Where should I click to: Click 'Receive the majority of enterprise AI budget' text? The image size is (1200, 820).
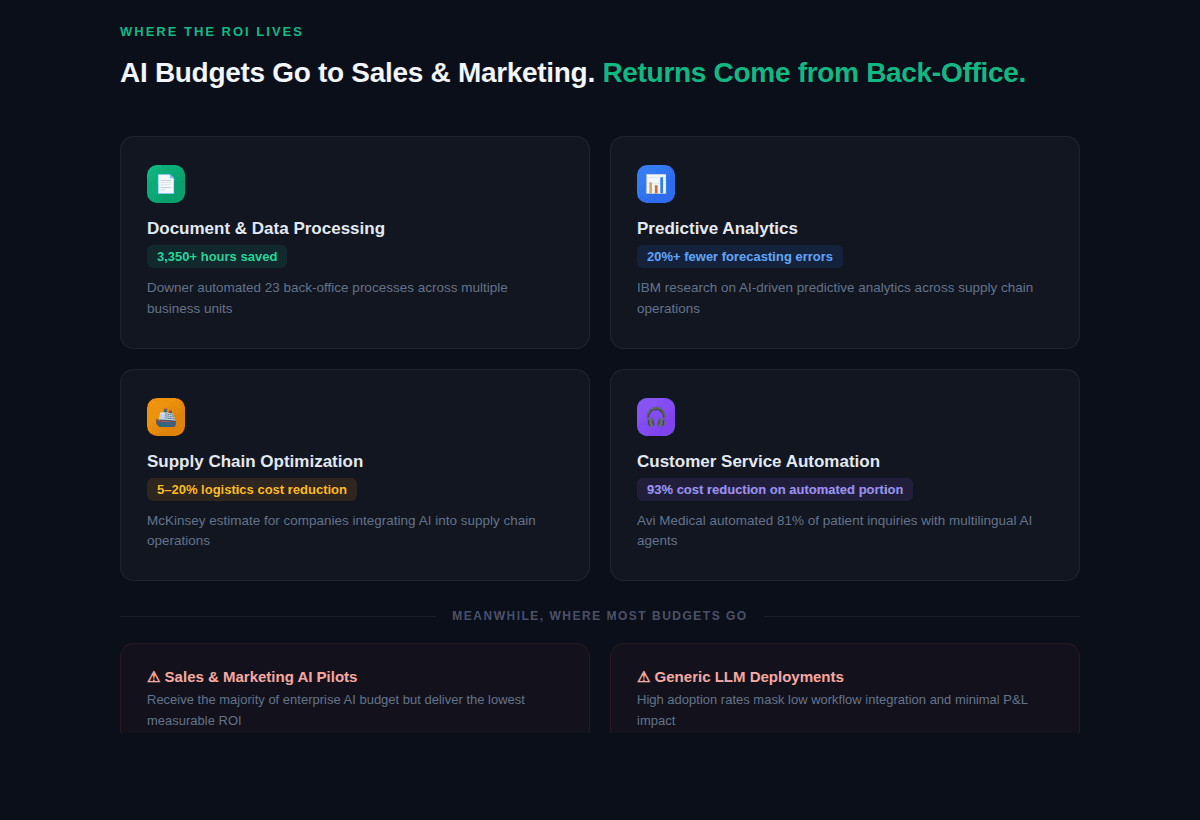tap(336, 710)
